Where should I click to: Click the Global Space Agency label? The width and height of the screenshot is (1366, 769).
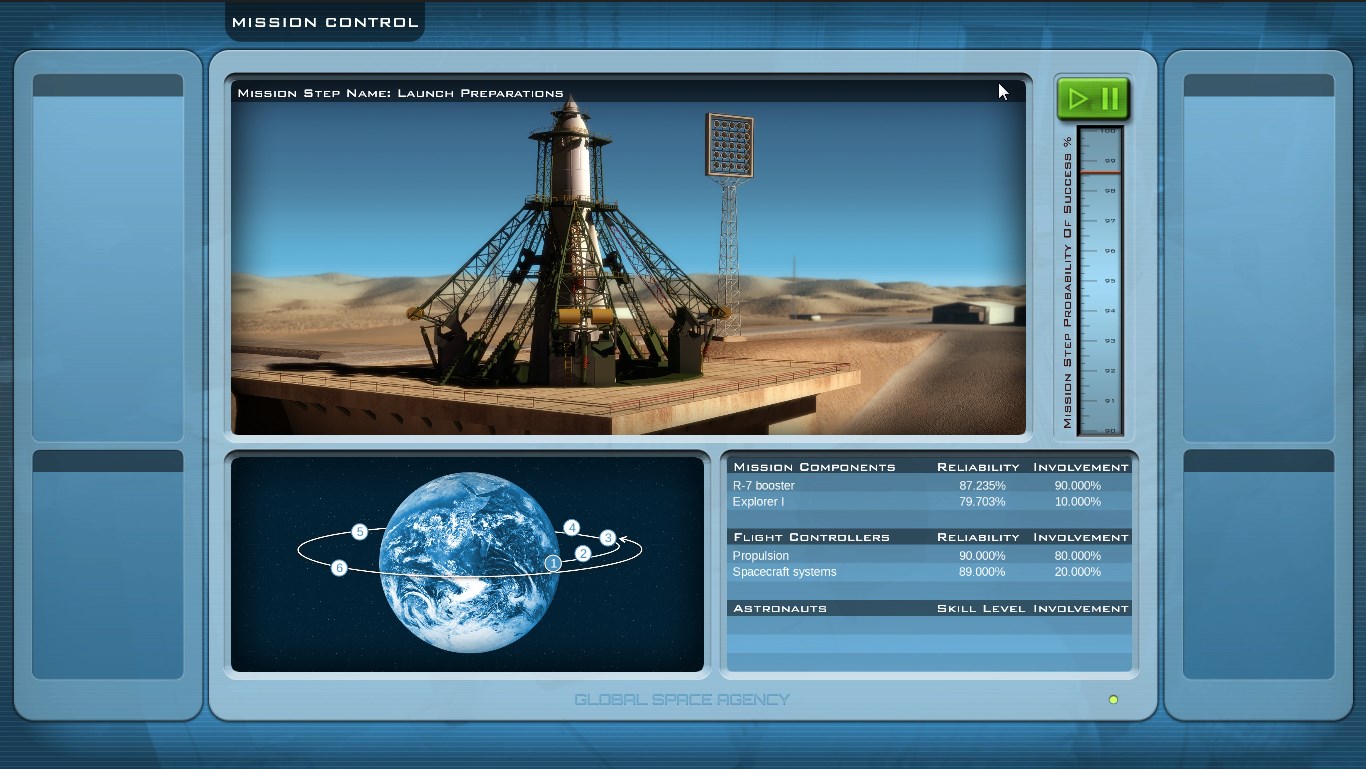[x=682, y=700]
